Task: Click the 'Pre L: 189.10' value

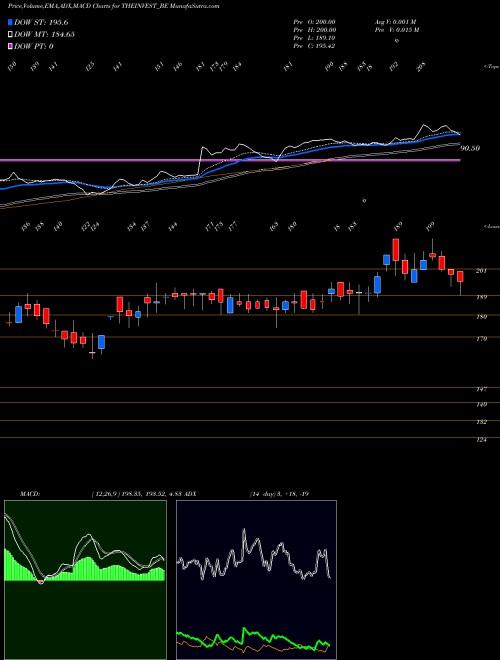Action: 314,38
